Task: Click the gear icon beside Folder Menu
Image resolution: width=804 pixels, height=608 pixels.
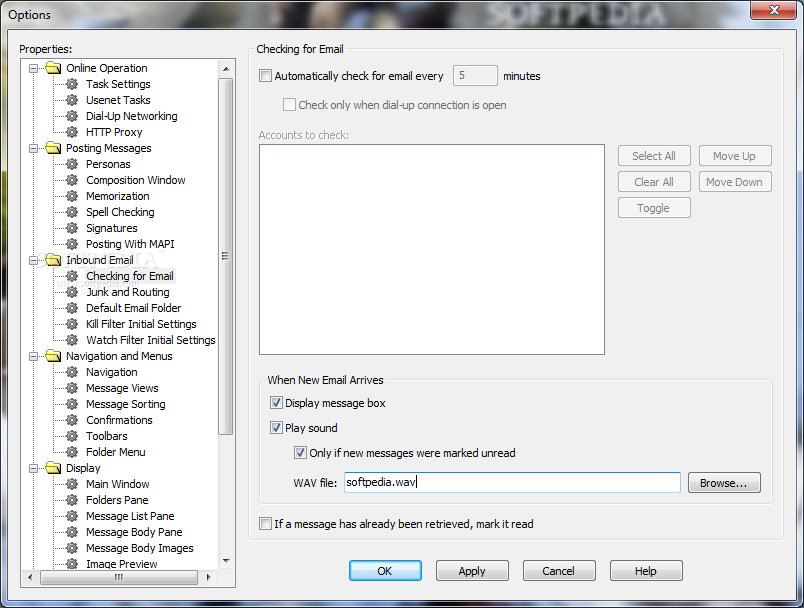Action: coord(72,452)
